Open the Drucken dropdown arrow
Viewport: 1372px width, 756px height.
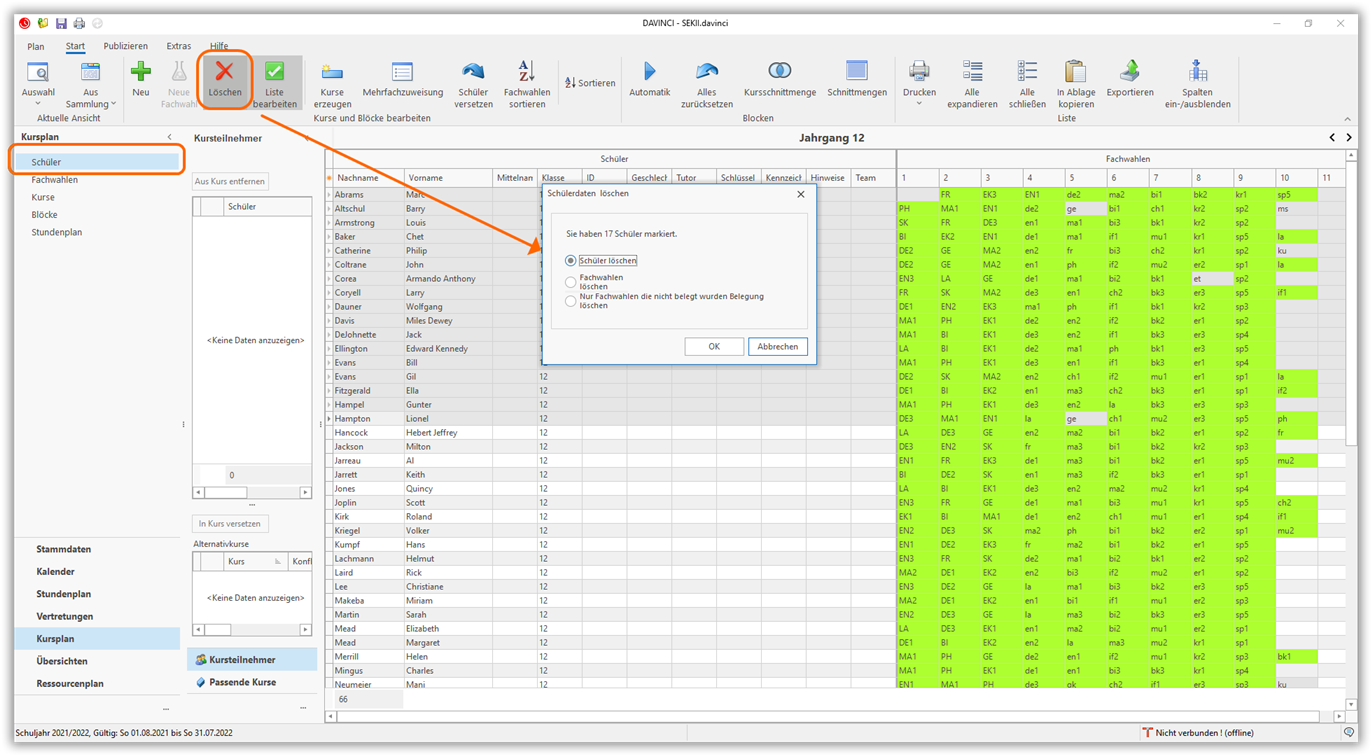tap(919, 104)
